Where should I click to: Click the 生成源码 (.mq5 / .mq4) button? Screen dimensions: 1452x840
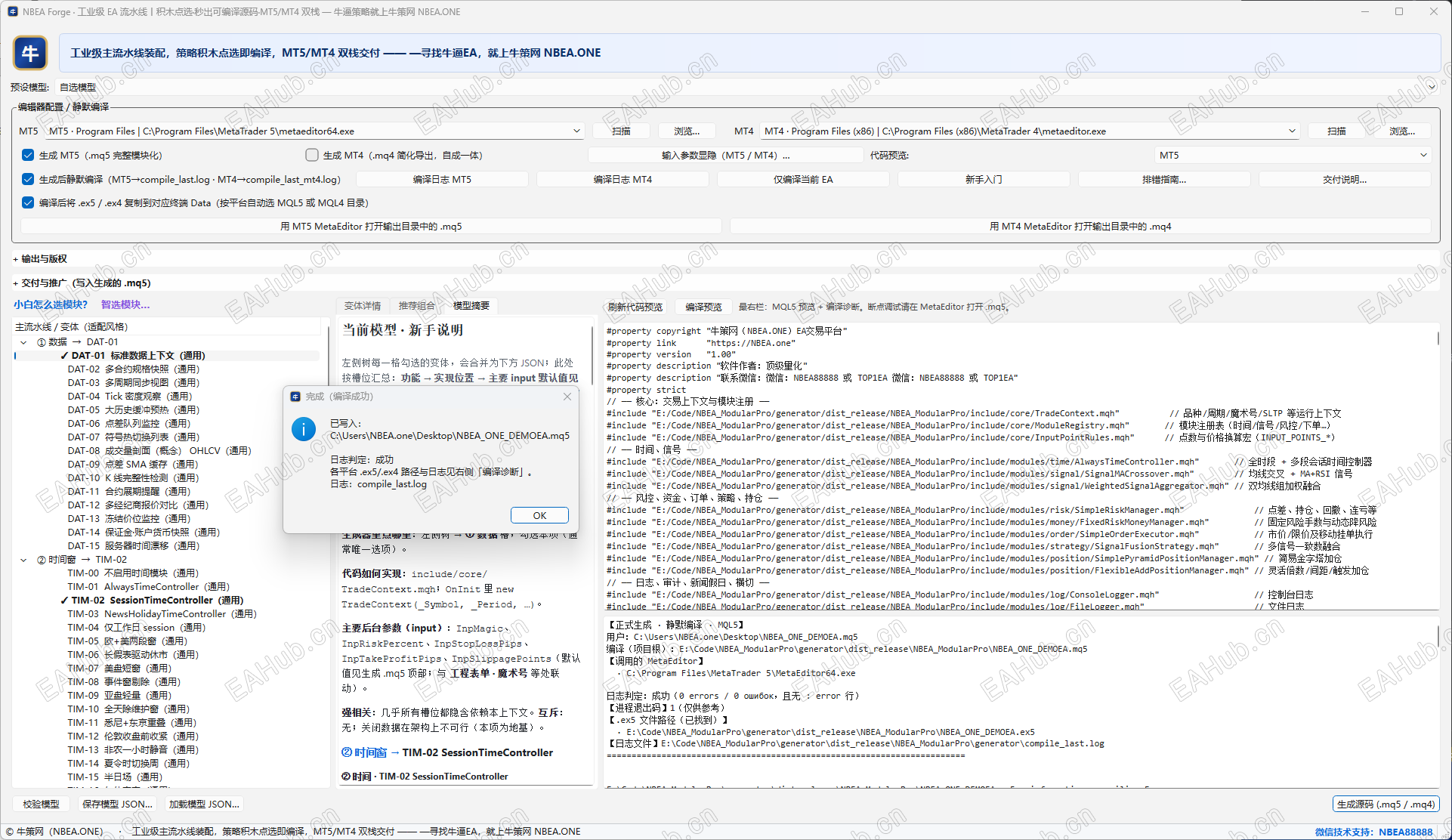coord(1386,804)
